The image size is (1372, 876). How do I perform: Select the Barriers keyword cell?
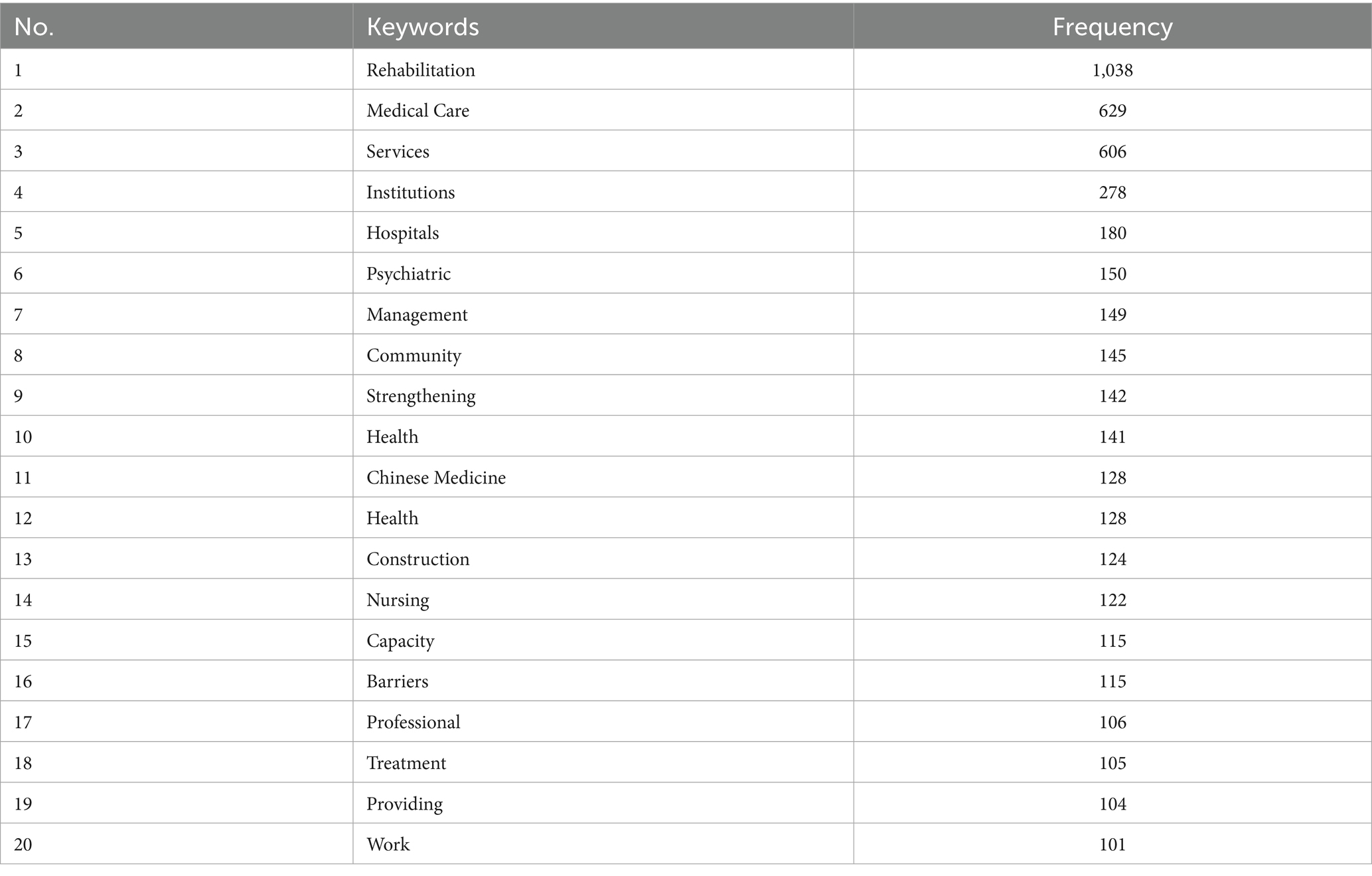(397, 681)
